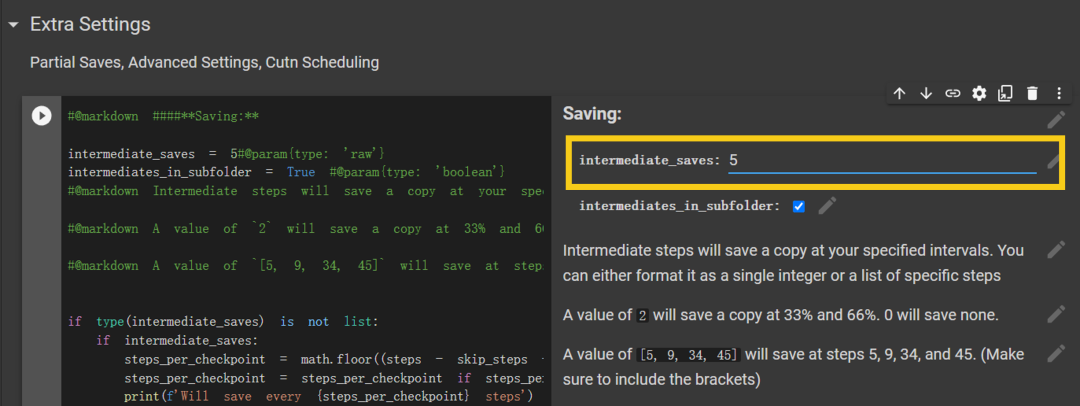Copy link to cell via link icon

click(x=952, y=93)
